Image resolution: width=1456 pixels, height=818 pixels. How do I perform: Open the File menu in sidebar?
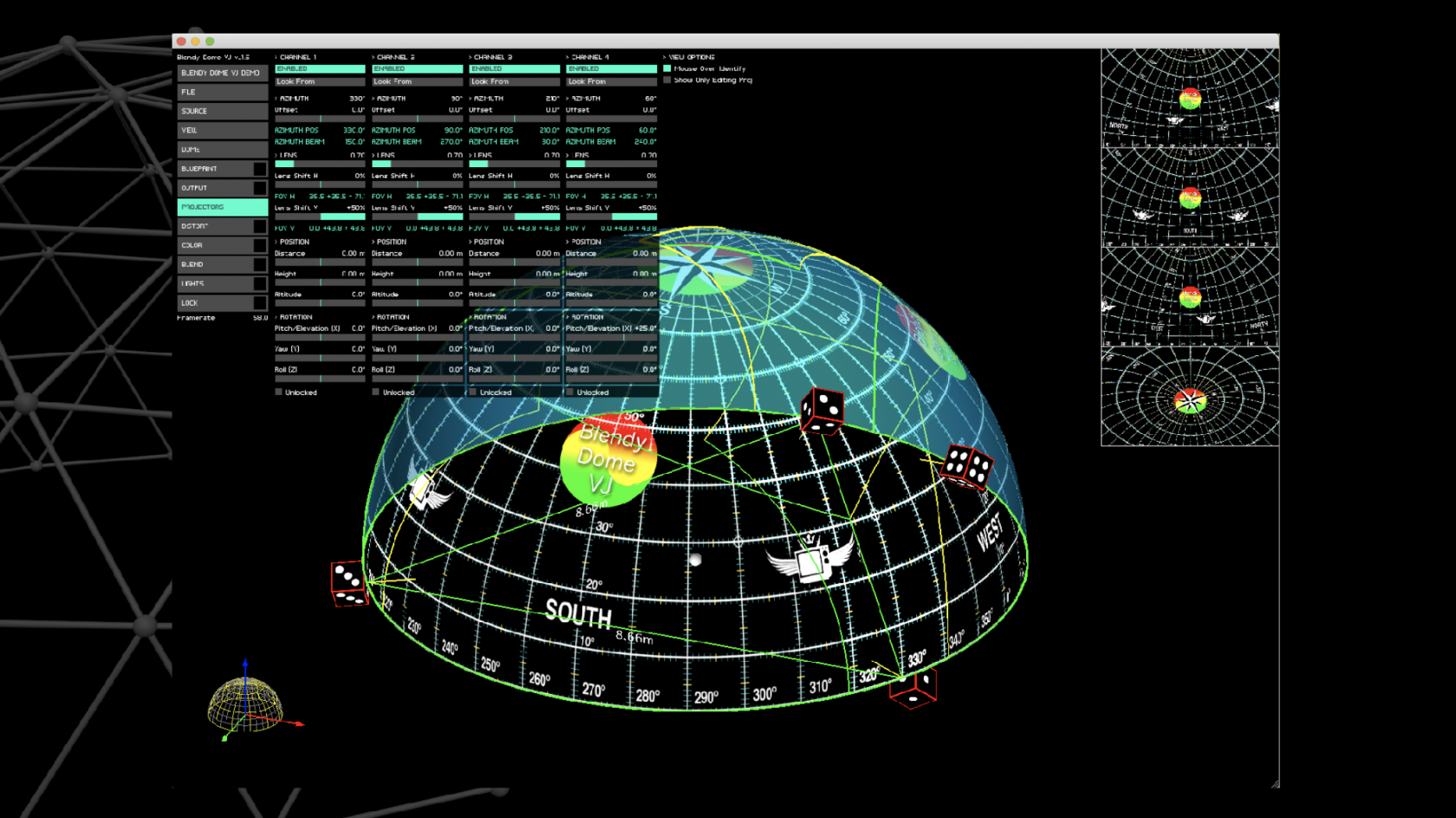(x=223, y=92)
